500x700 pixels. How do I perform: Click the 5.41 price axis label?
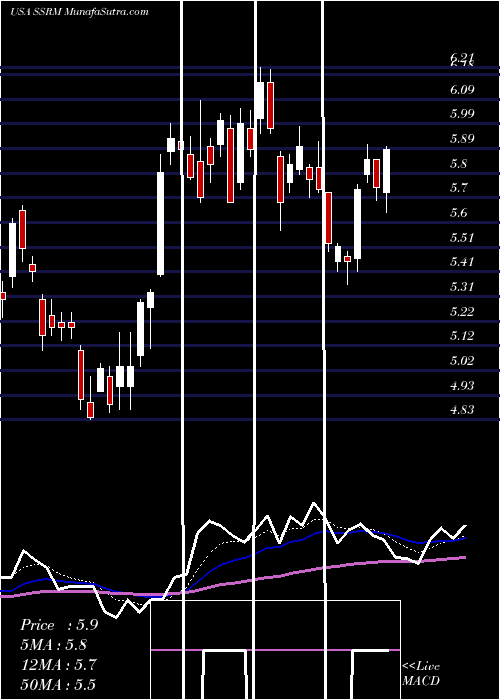coord(462,262)
